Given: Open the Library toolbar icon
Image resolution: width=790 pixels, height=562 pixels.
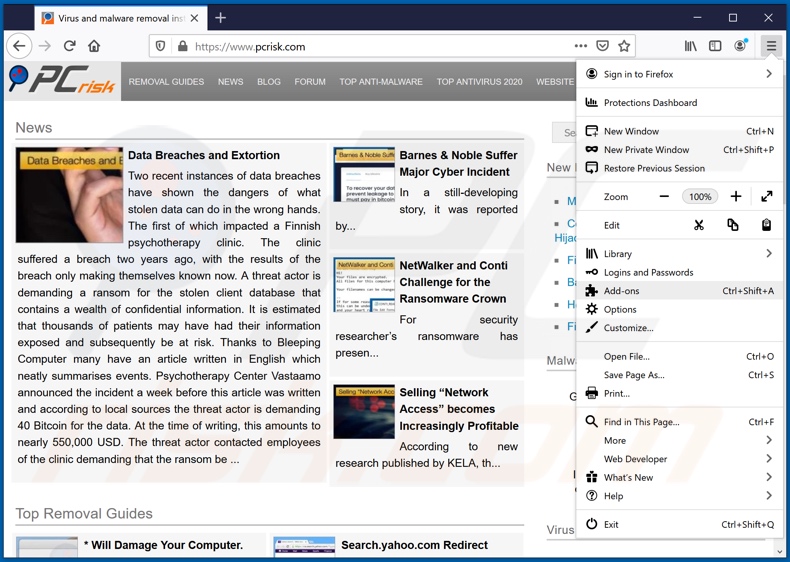Looking at the screenshot, I should [690, 46].
